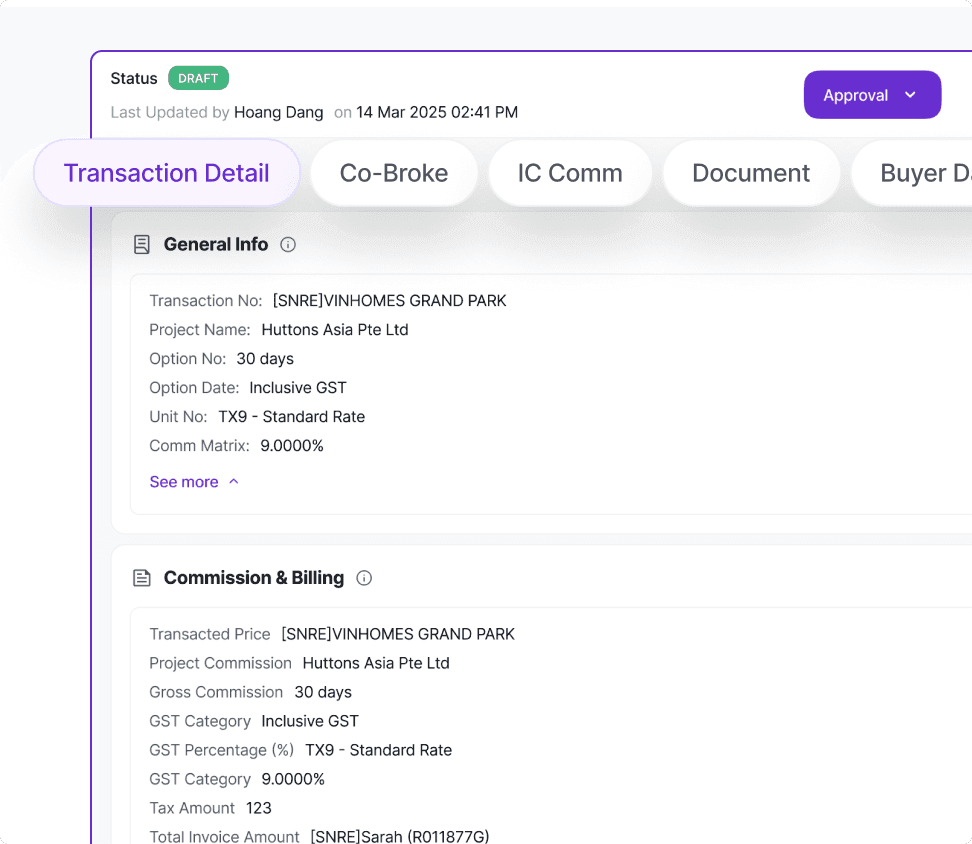The height and width of the screenshot is (844, 972).
Task: Switch to the Co-Broke tab
Action: 394,173
